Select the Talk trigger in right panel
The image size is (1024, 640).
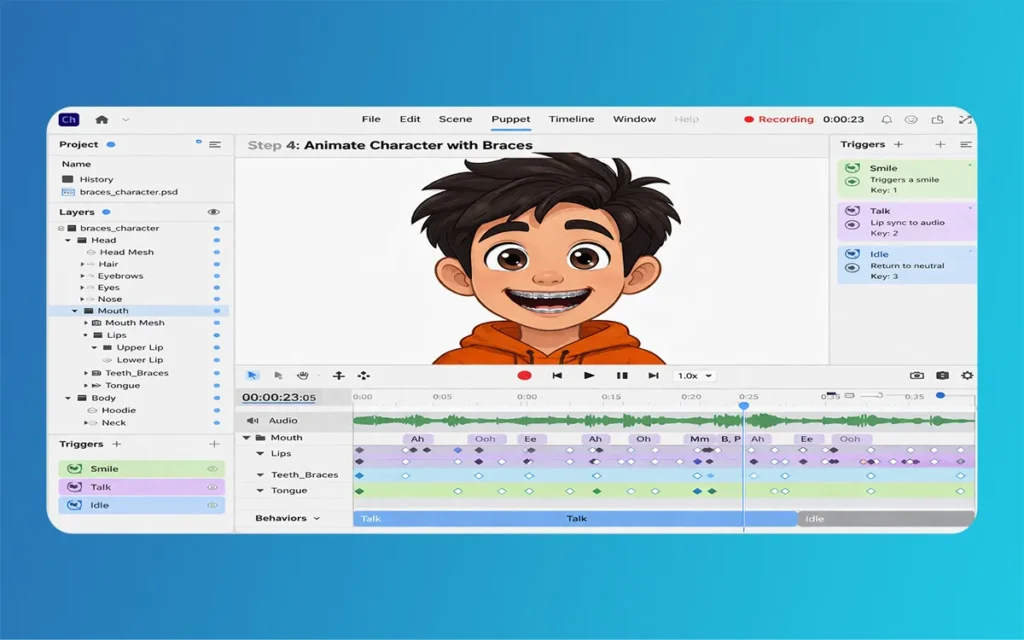(905, 222)
